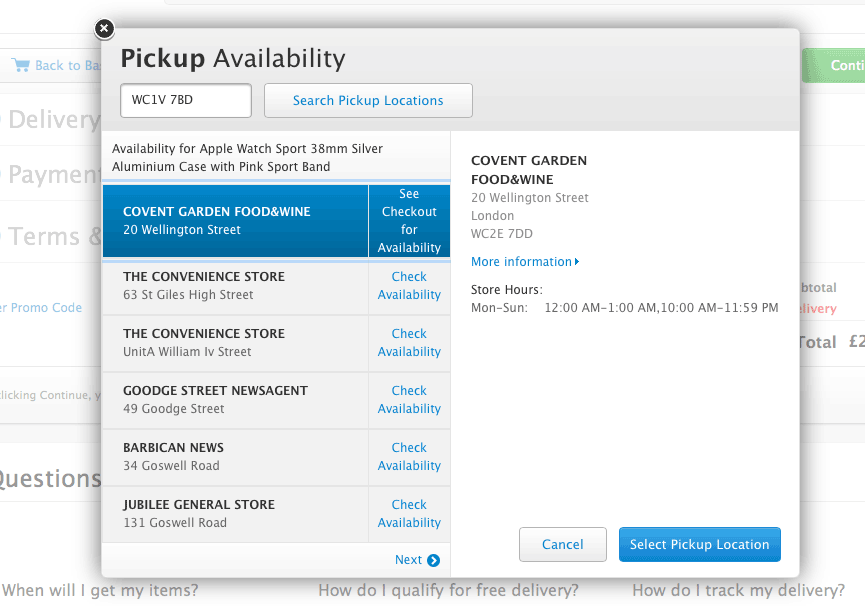Screen dimensions: 865x606
Task: Click Search Pickup Locations button
Action: 368,100
